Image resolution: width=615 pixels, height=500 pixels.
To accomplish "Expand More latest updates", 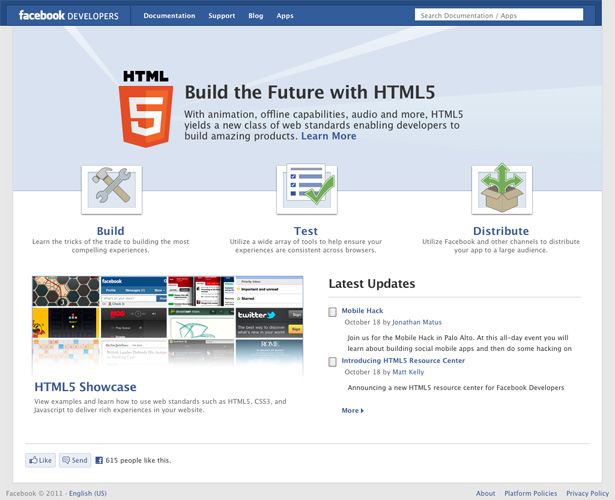I will 353,411.
